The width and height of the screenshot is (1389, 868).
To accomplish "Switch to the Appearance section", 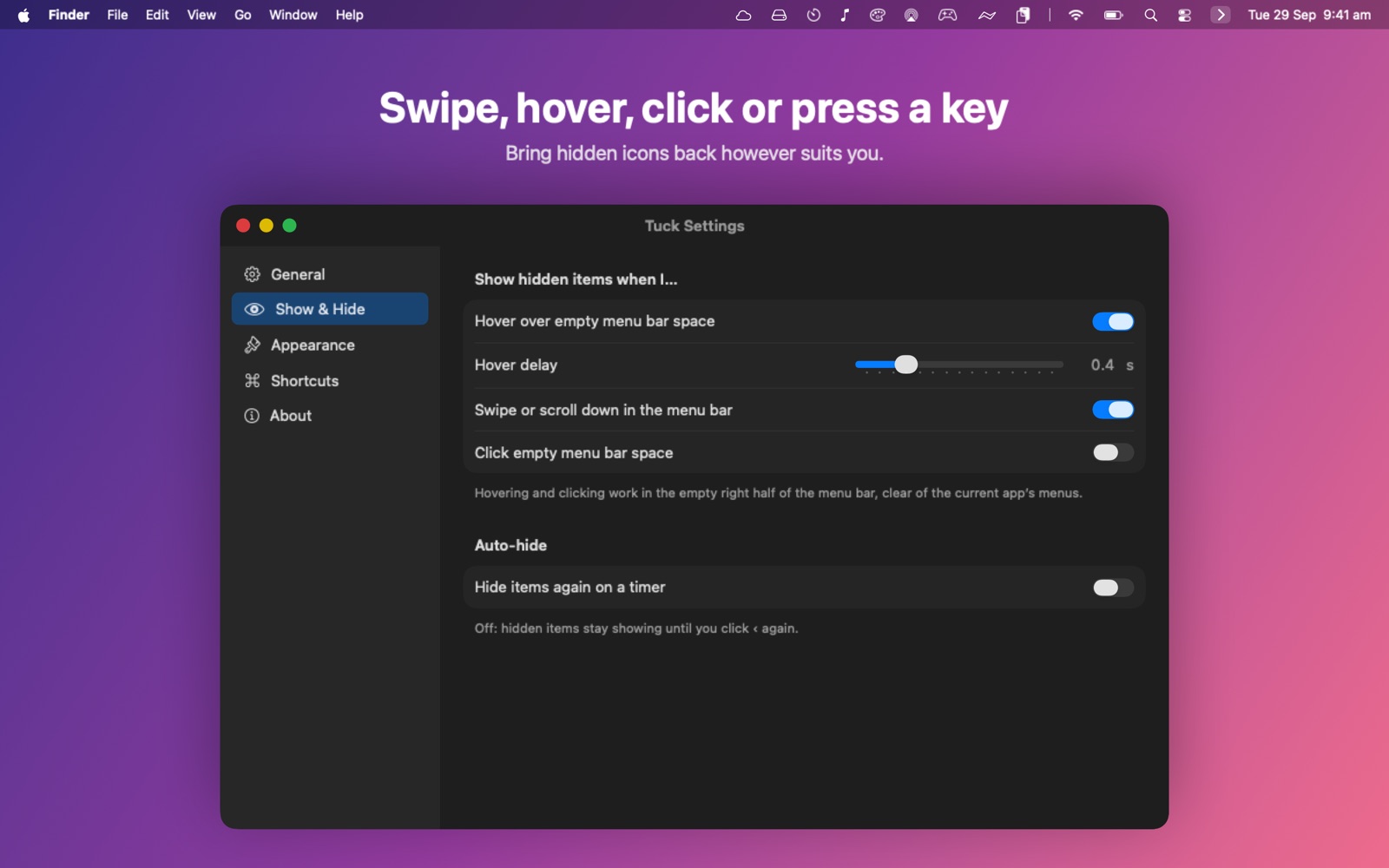I will 330,345.
